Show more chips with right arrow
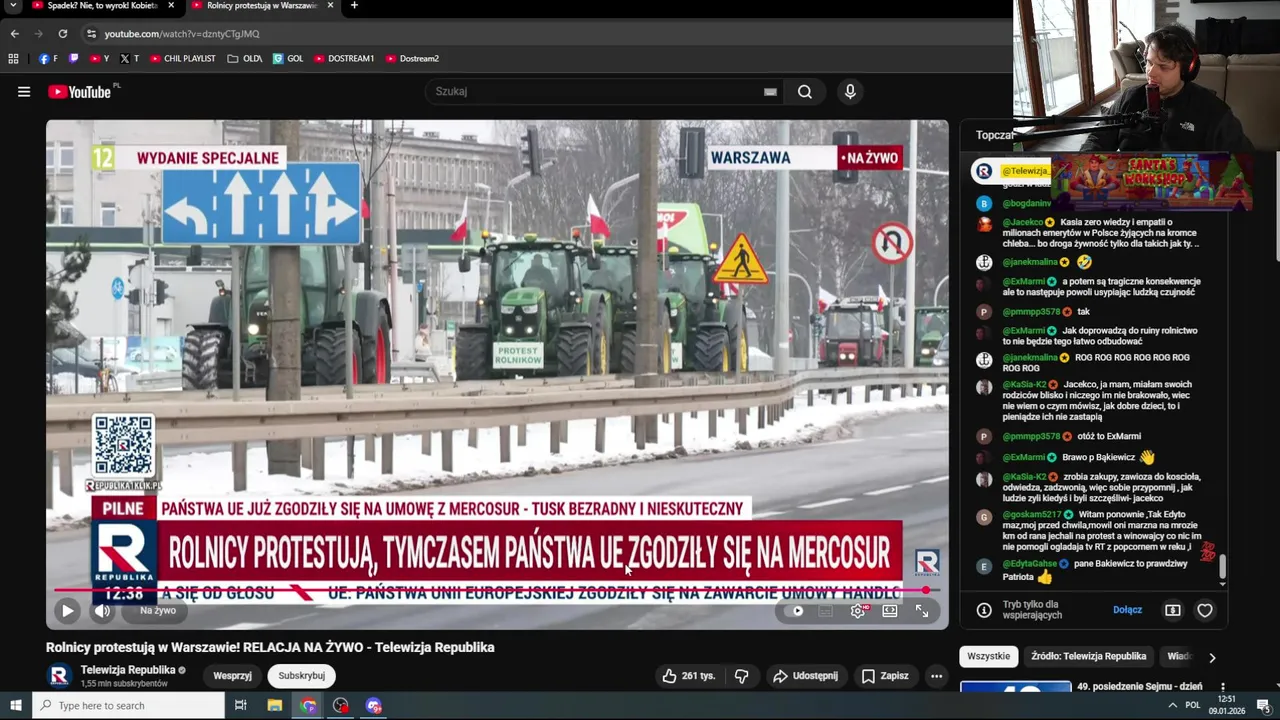The image size is (1280, 720). [x=1212, y=657]
